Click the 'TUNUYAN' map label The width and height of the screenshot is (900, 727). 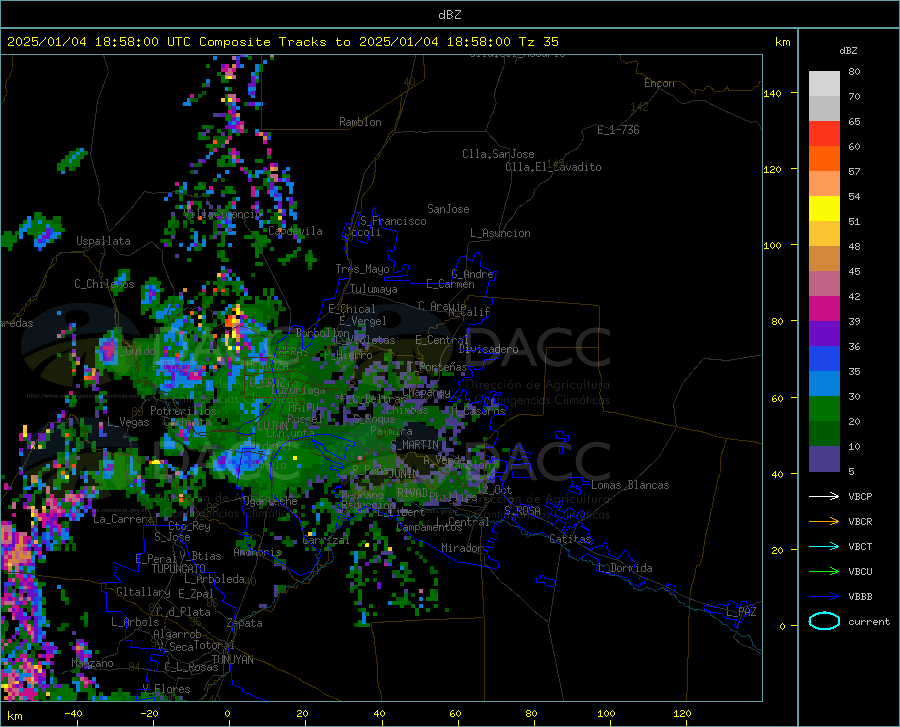[x=232, y=659]
